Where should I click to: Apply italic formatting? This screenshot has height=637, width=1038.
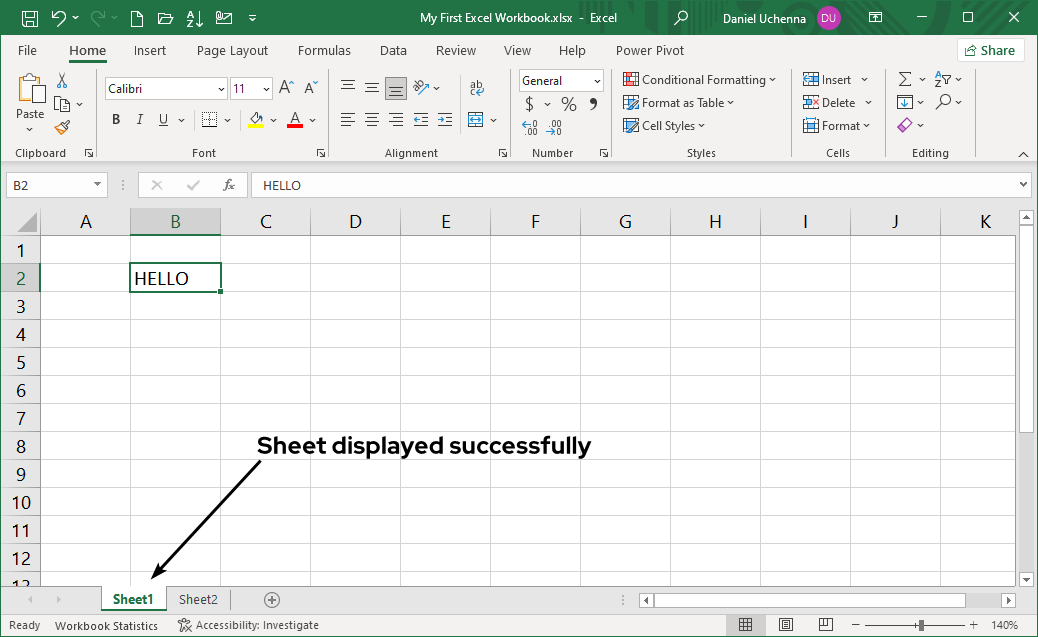[x=139, y=119]
